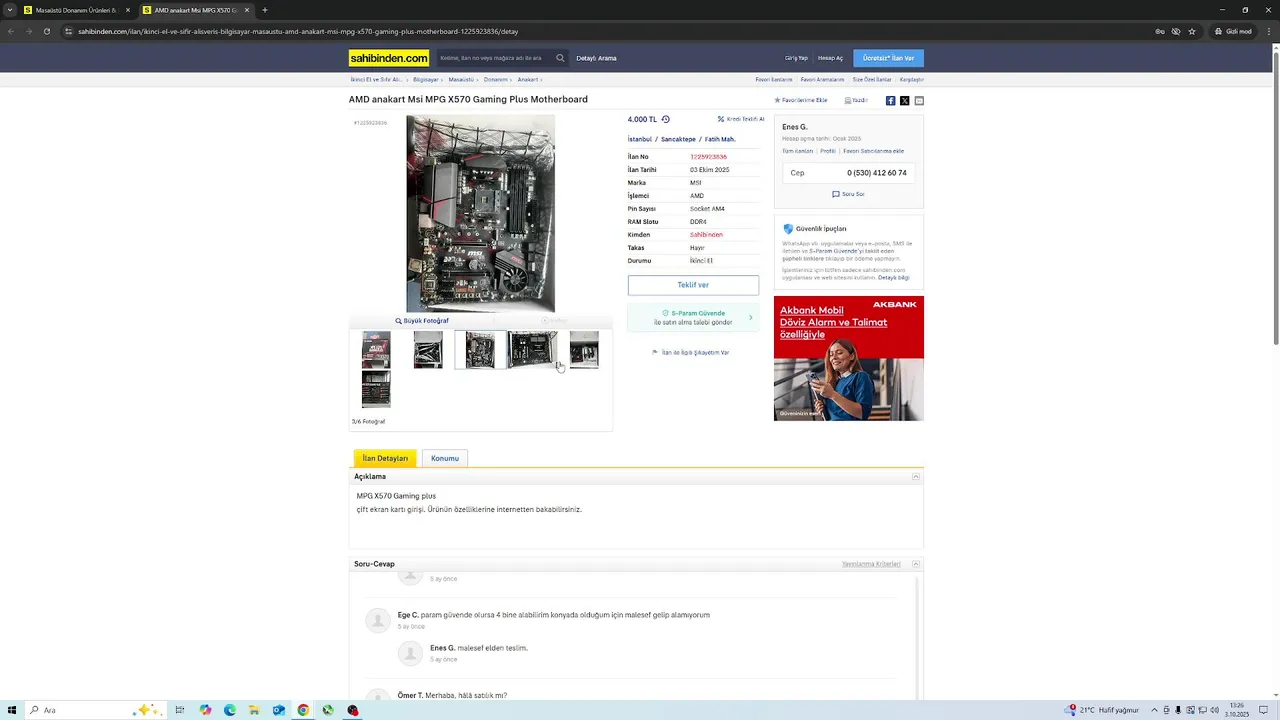Click the Soru Sor chat icon
1280x720 pixels.
point(848,194)
